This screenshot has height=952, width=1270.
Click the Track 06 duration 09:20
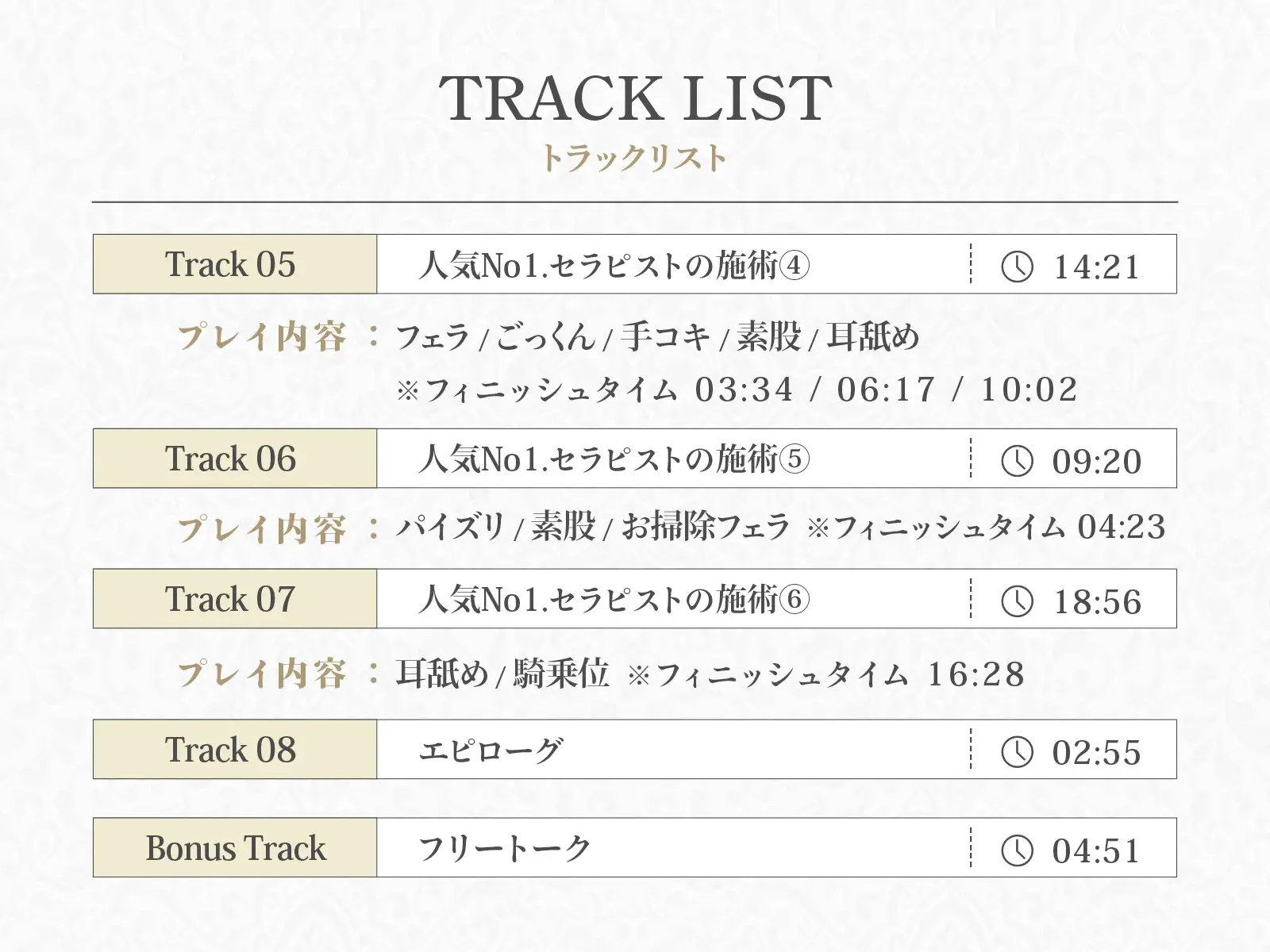click(1097, 462)
